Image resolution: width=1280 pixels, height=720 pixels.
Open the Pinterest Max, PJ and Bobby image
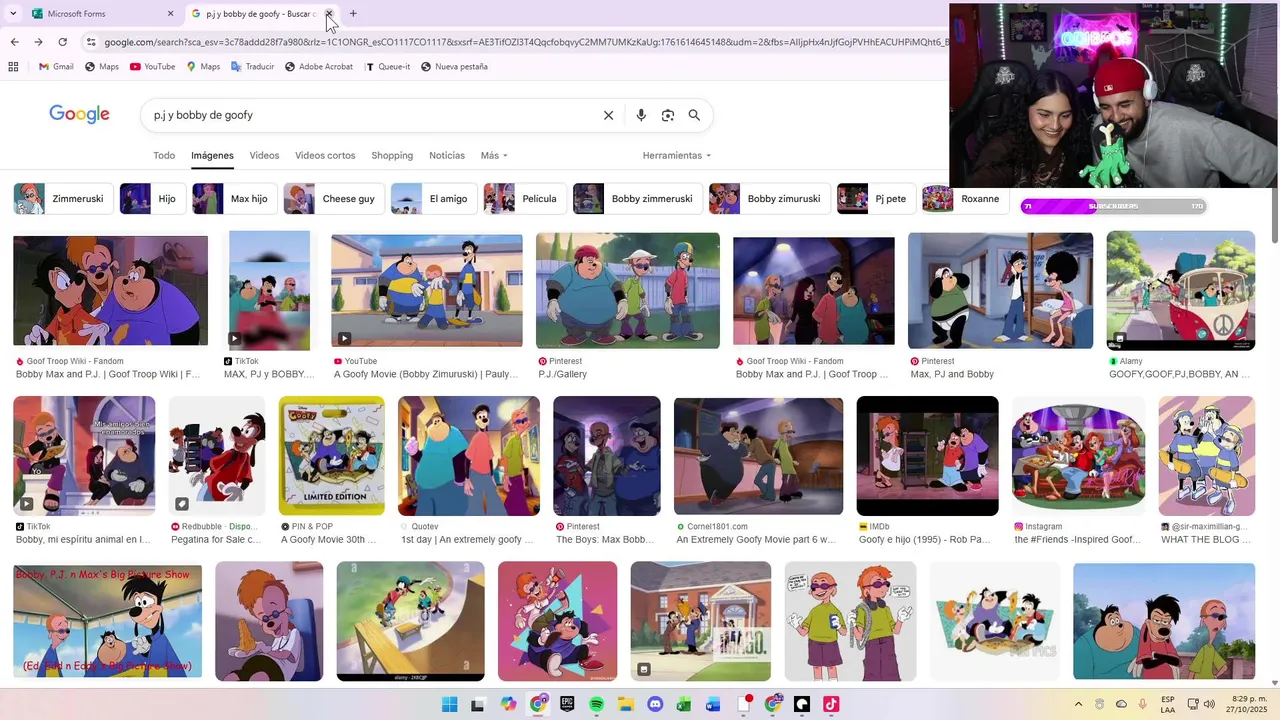click(1000, 290)
